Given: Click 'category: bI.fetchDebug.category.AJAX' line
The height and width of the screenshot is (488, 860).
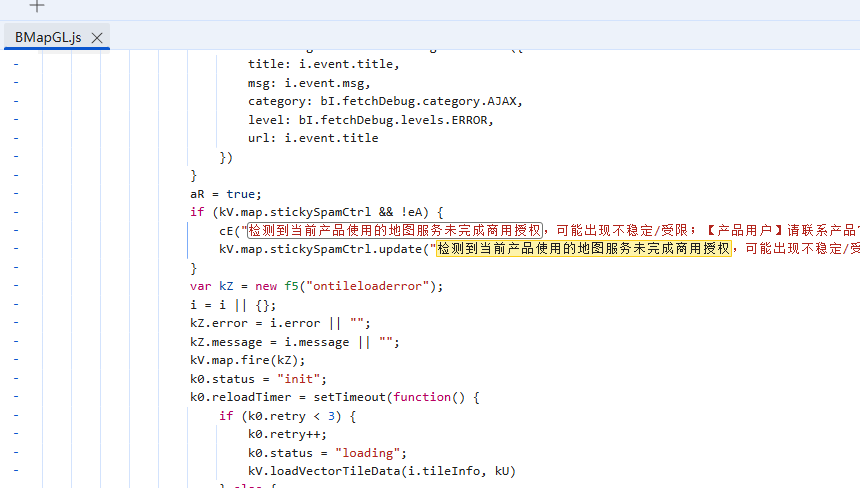Looking at the screenshot, I should click(x=385, y=101).
